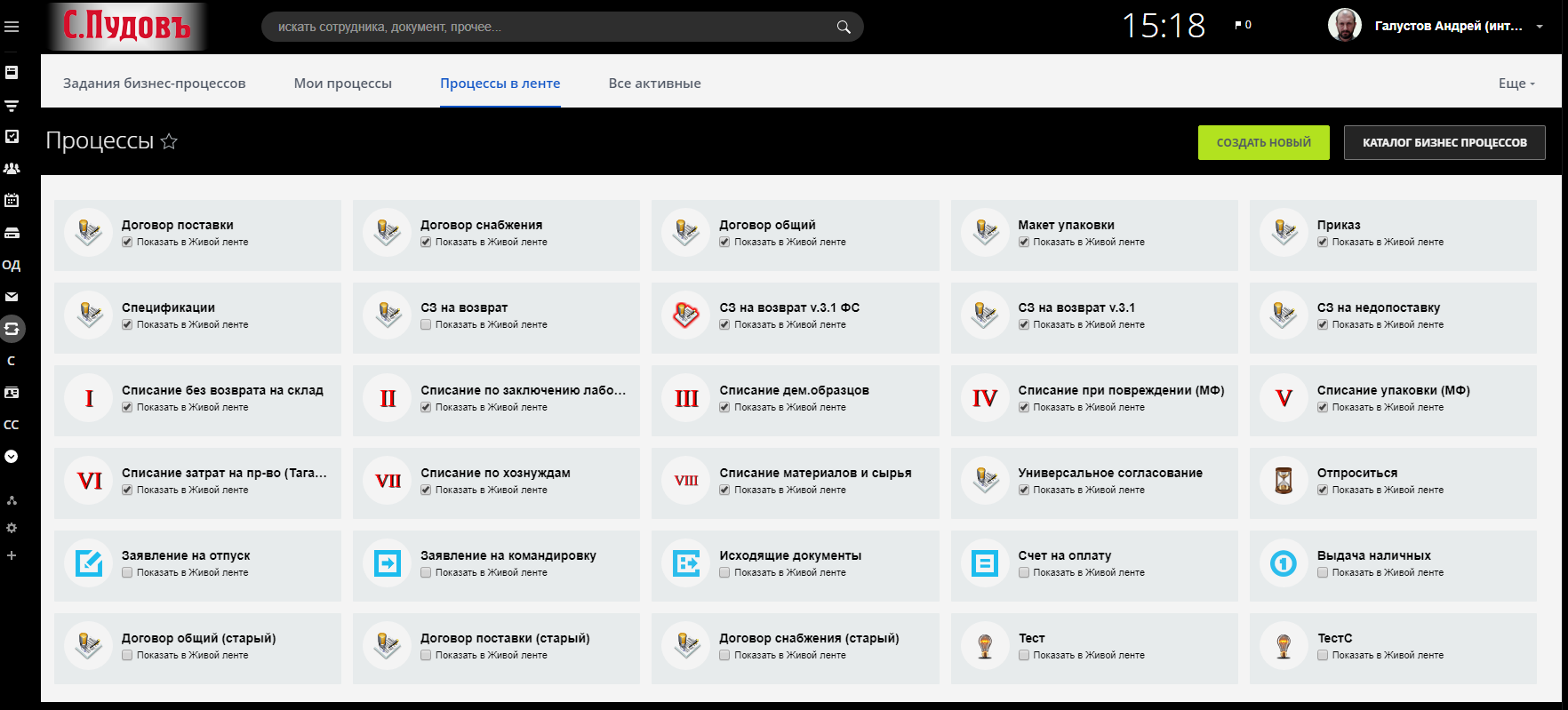Select the Процессы в ленте tab
The width and height of the screenshot is (1568, 710).
click(500, 84)
